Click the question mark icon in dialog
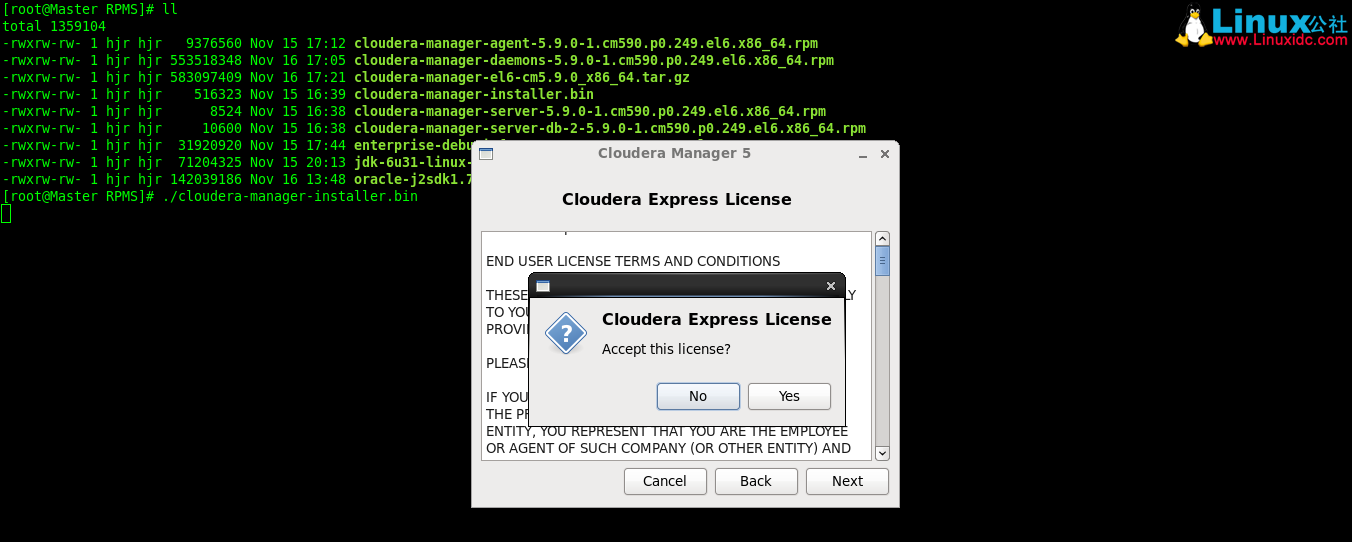The image size is (1352, 542). (566, 333)
